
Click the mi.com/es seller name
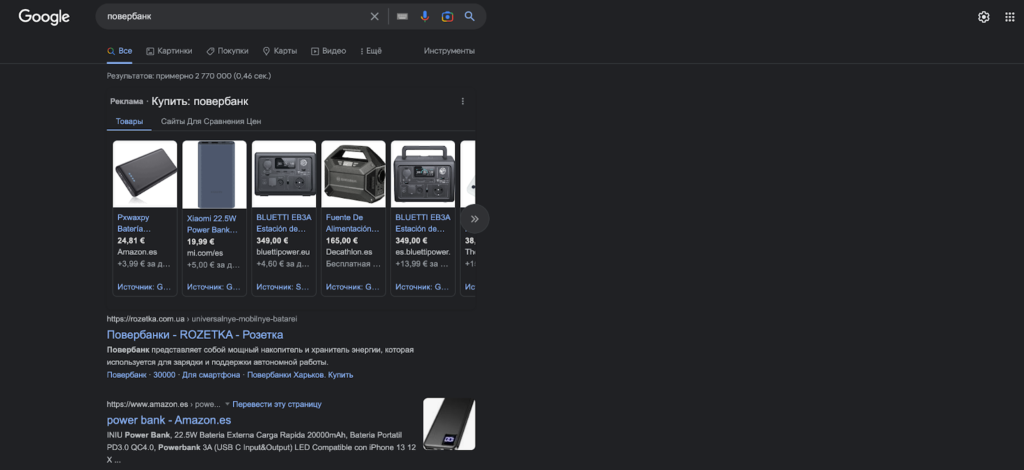[205, 253]
